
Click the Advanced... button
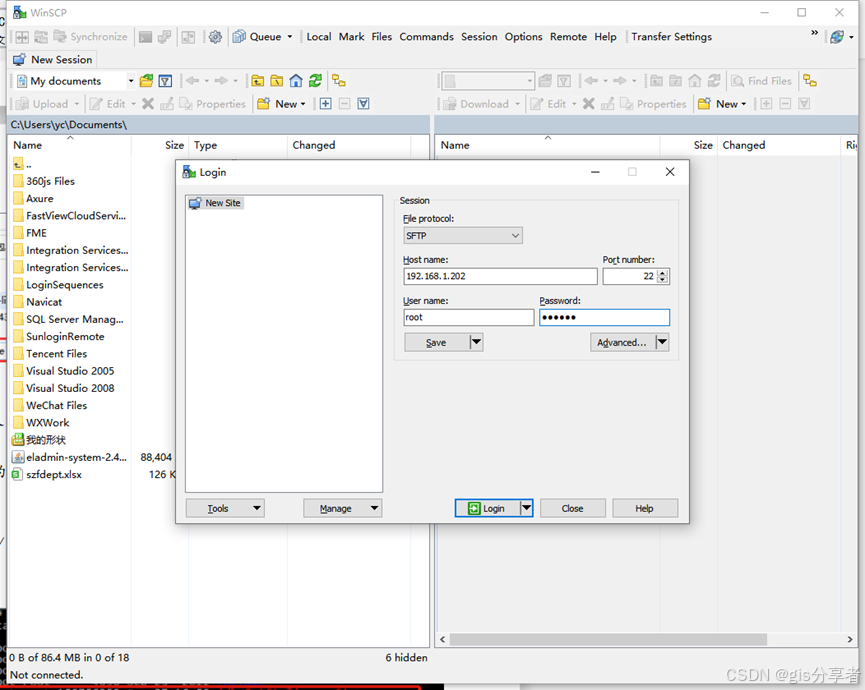pos(622,343)
